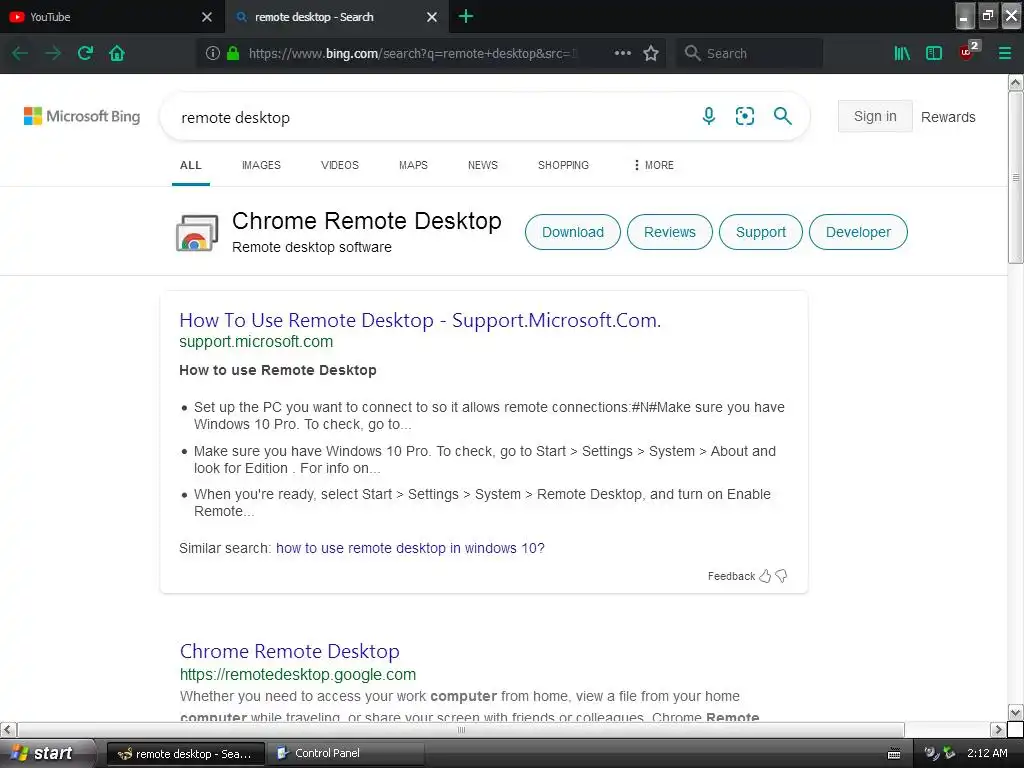Image resolution: width=1024 pixels, height=768 pixels.
Task: Click in the Bing search query box
Action: [431, 117]
